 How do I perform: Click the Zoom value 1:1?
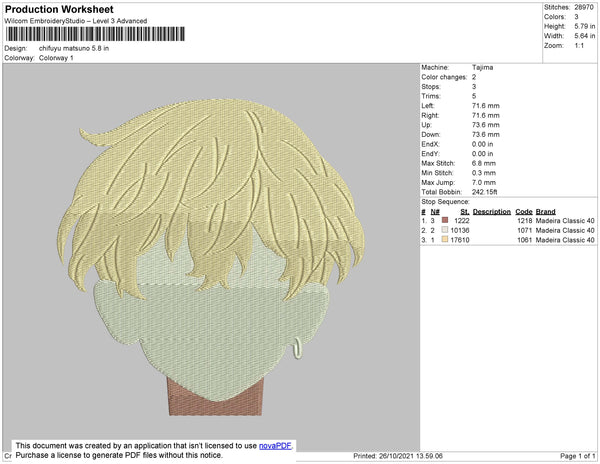[x=579, y=46]
